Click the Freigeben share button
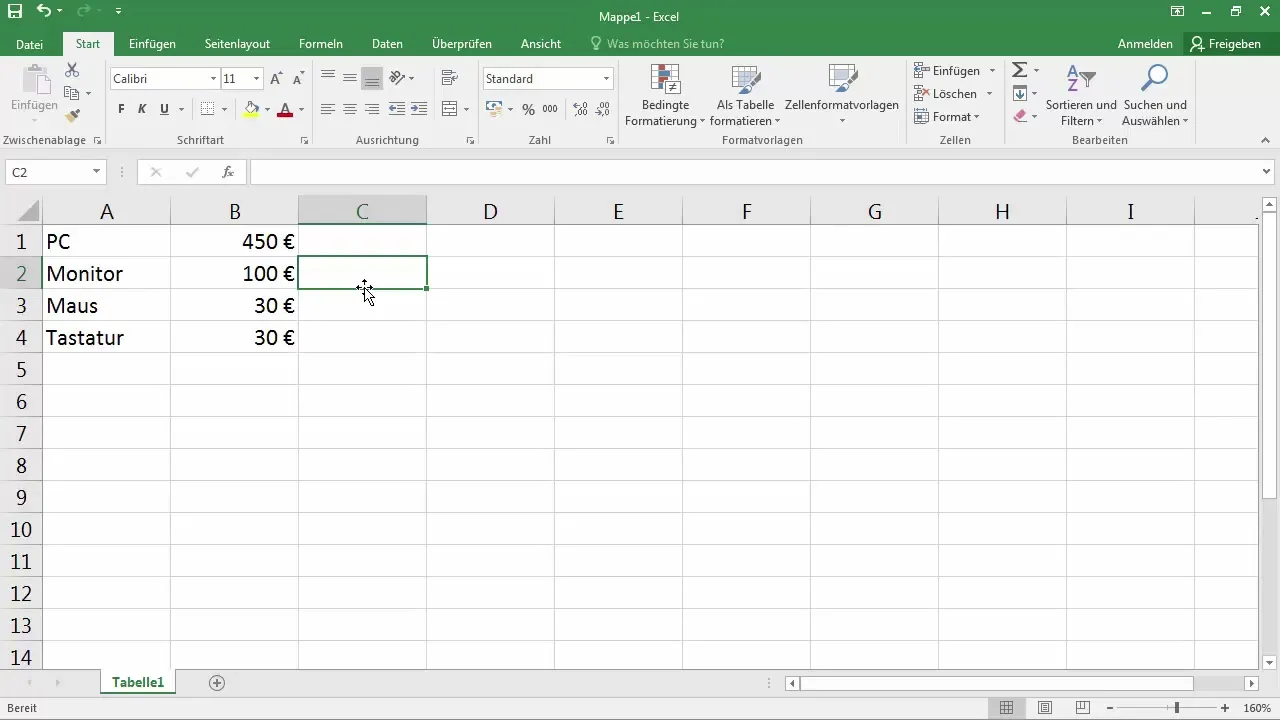 coord(1225,44)
